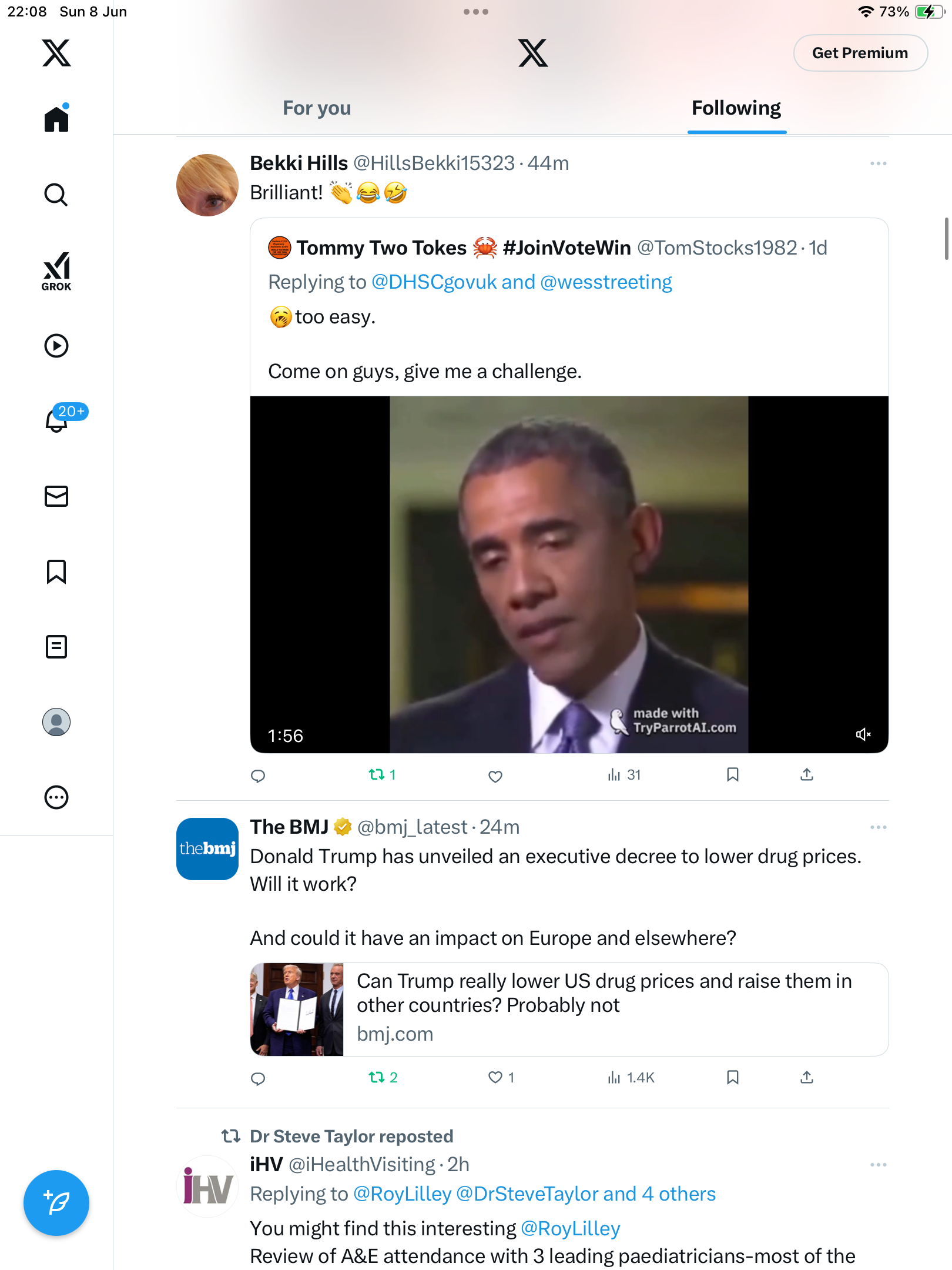This screenshot has width=952, height=1270.
Task: Like Bekki Hills' post
Action: [x=495, y=776]
